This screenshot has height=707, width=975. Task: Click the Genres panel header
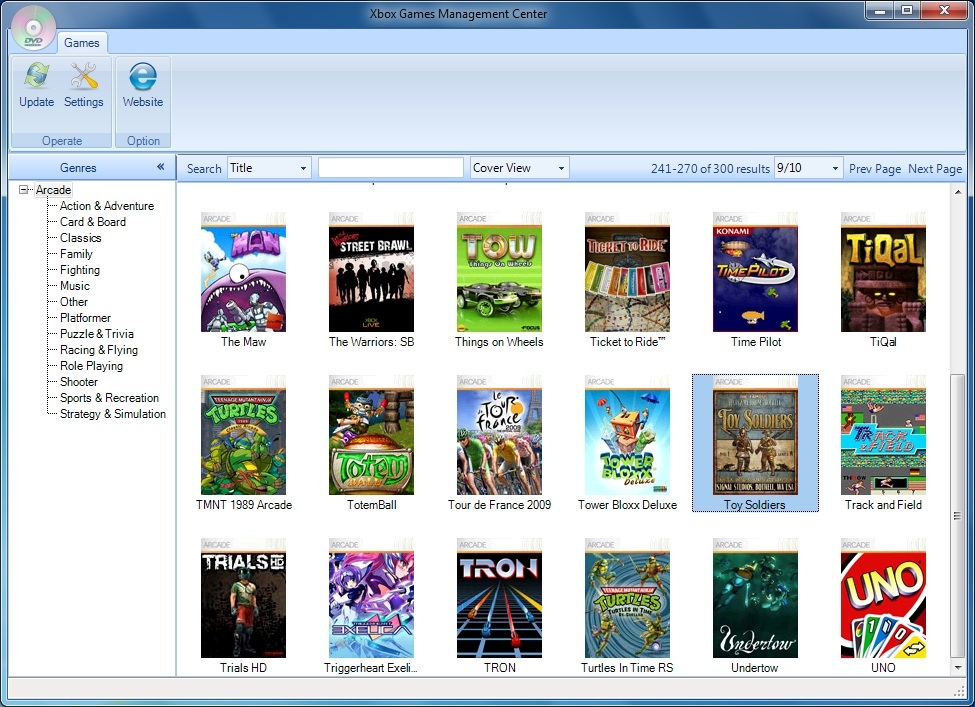coord(92,167)
